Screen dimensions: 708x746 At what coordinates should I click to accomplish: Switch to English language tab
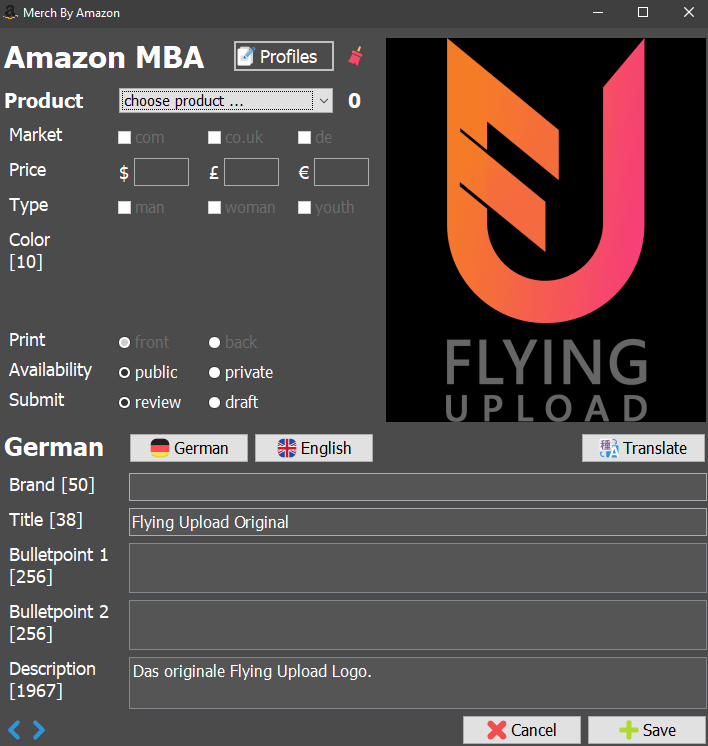pos(314,448)
